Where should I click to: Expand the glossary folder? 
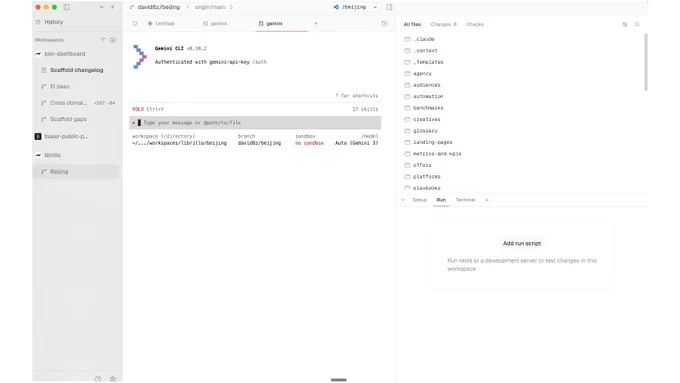point(421,131)
